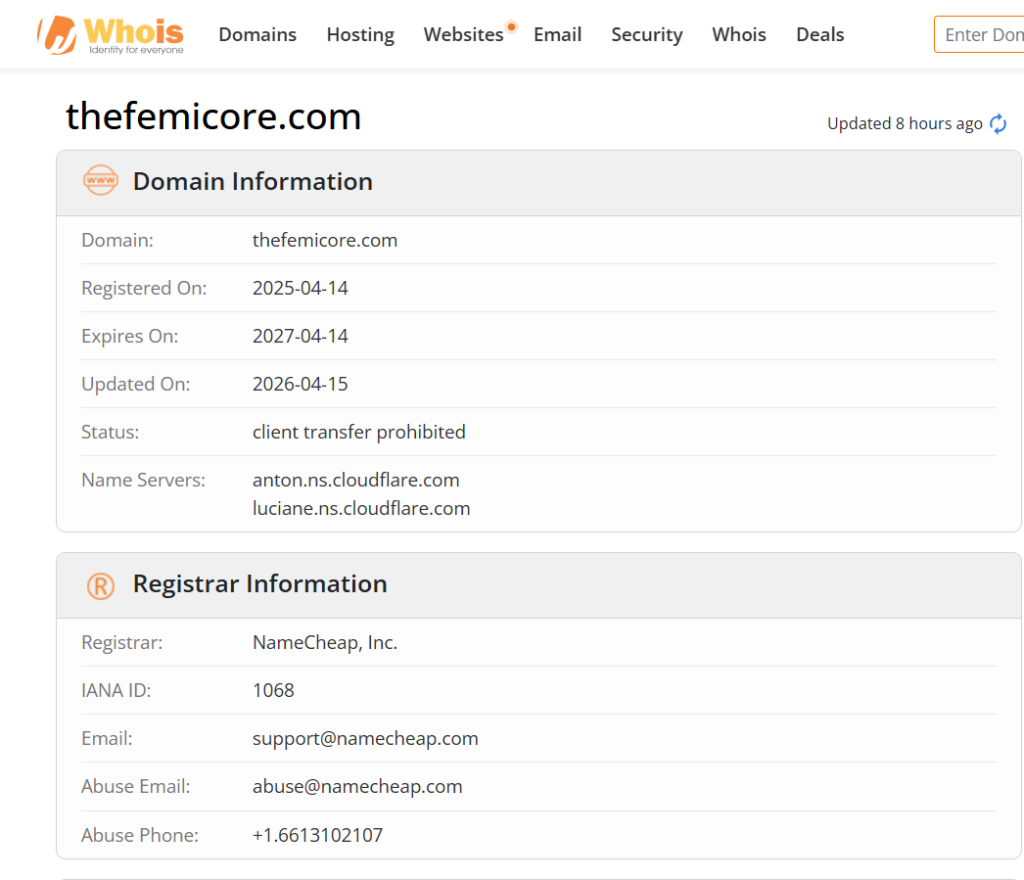Open the Whois menu item

739,35
